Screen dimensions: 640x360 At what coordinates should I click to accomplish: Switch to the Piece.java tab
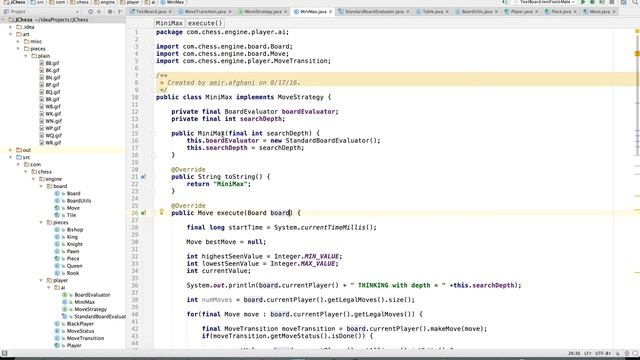point(560,12)
